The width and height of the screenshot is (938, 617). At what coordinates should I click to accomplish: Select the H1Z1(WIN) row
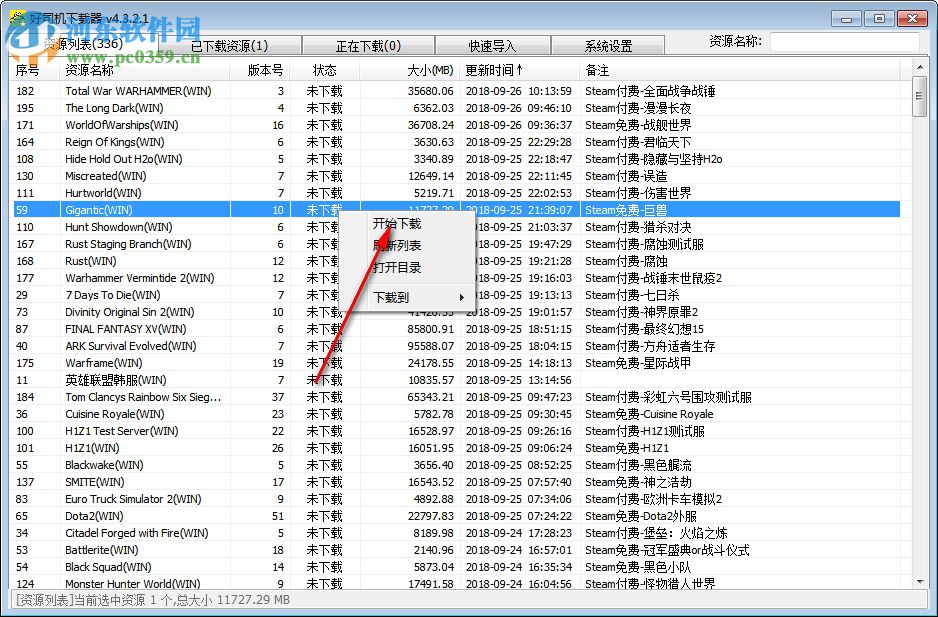[x=455, y=448]
